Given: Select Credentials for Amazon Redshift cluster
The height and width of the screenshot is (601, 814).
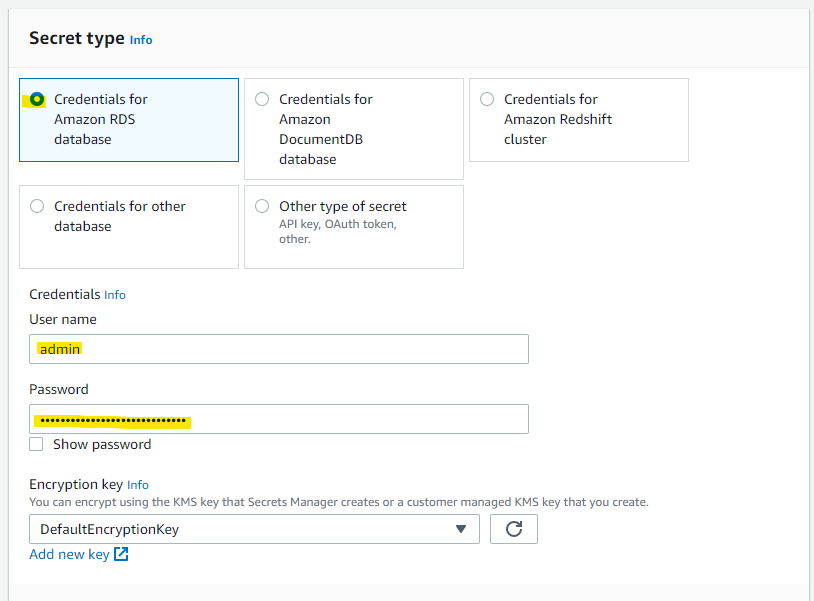Looking at the screenshot, I should coord(487,99).
